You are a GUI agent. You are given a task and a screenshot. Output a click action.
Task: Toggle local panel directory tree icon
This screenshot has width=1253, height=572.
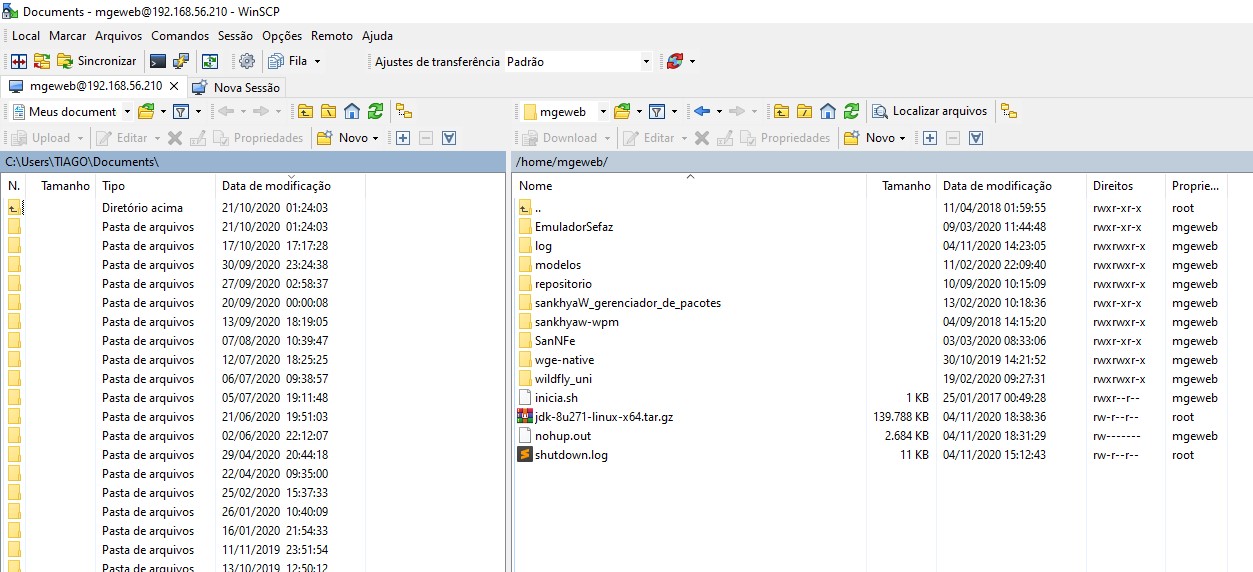coord(404,111)
